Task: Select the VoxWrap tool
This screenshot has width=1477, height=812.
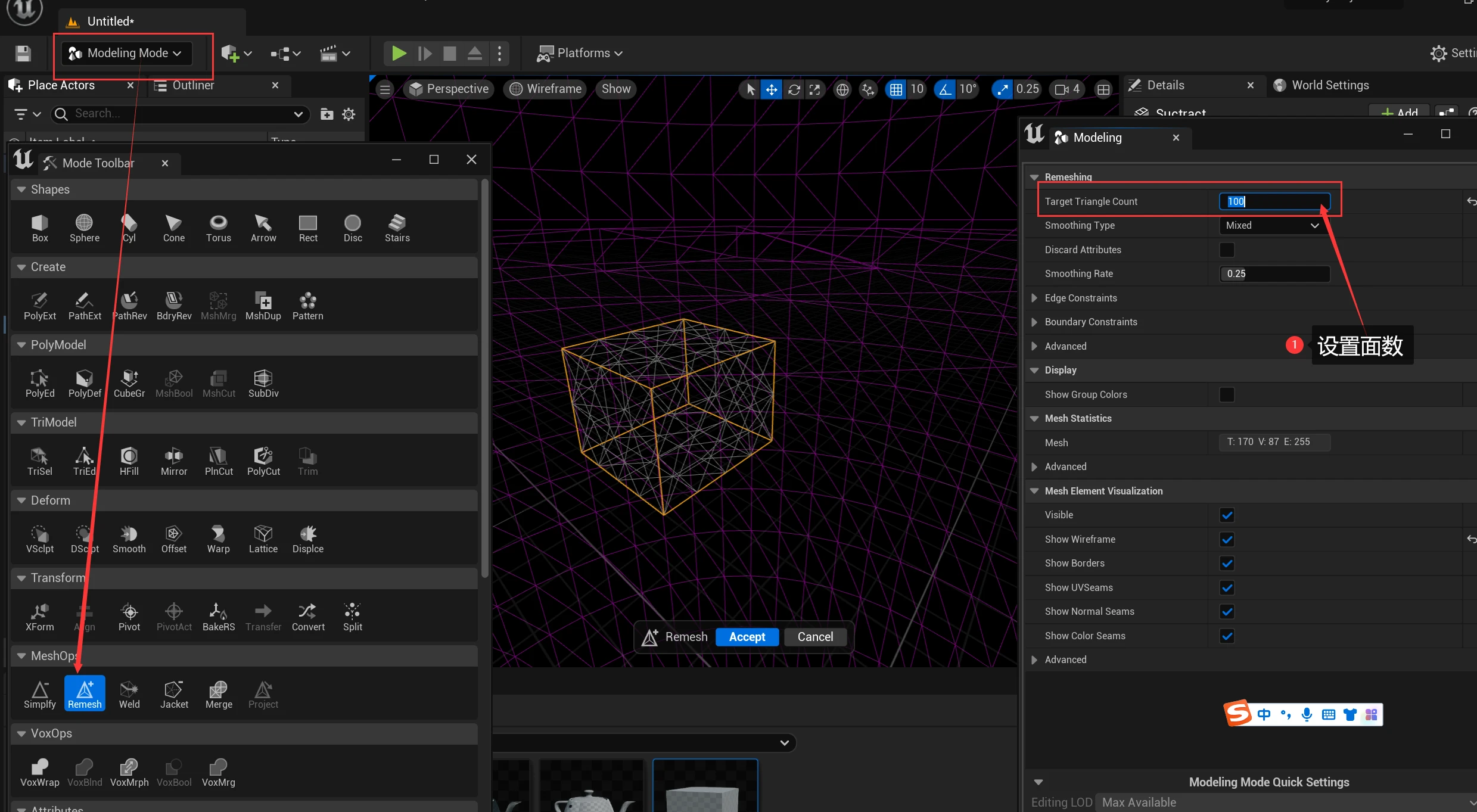Action: (x=39, y=771)
